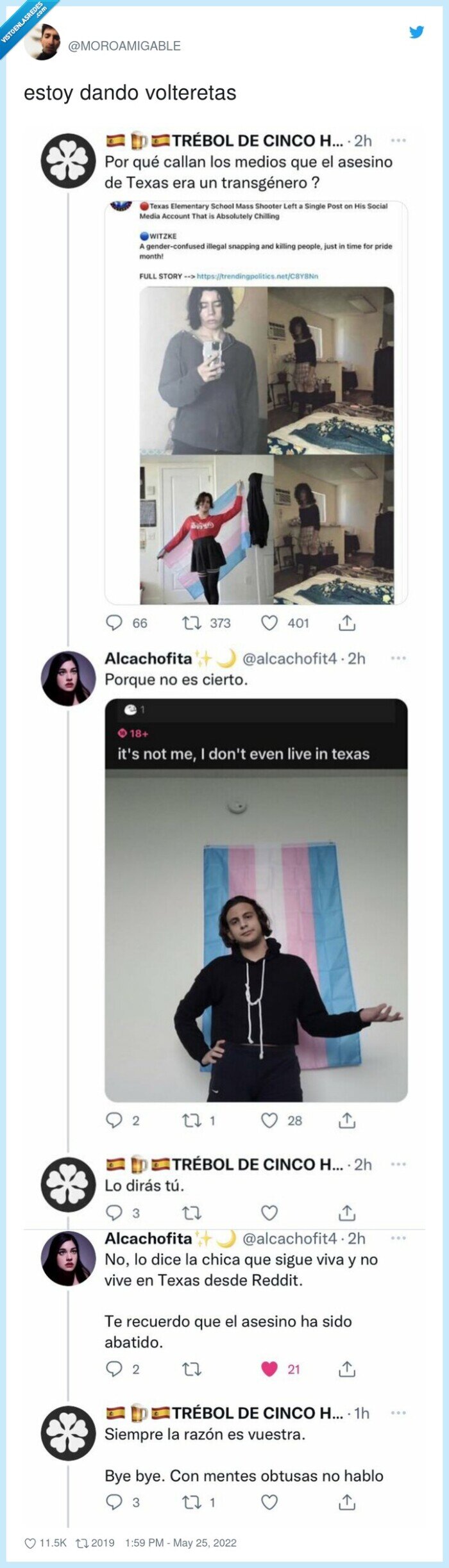Reply to the 'Lo dirás tú' tweet
Screen dimensions: 449x1568
114,1212
